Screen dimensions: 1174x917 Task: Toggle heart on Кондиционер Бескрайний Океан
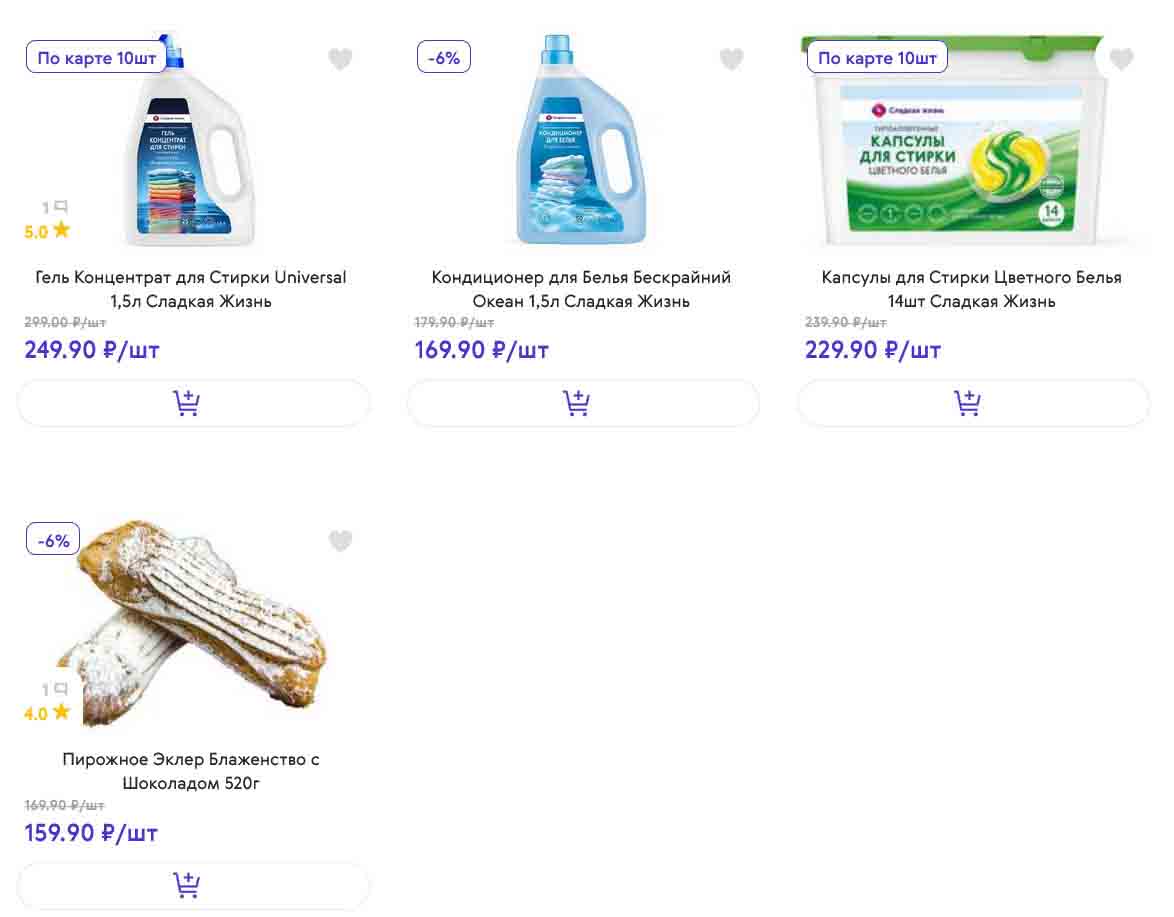coord(731,59)
